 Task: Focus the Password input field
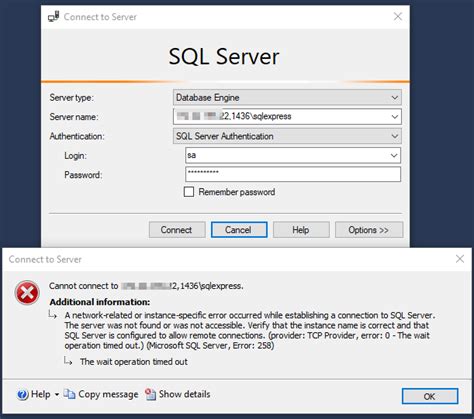(293, 174)
